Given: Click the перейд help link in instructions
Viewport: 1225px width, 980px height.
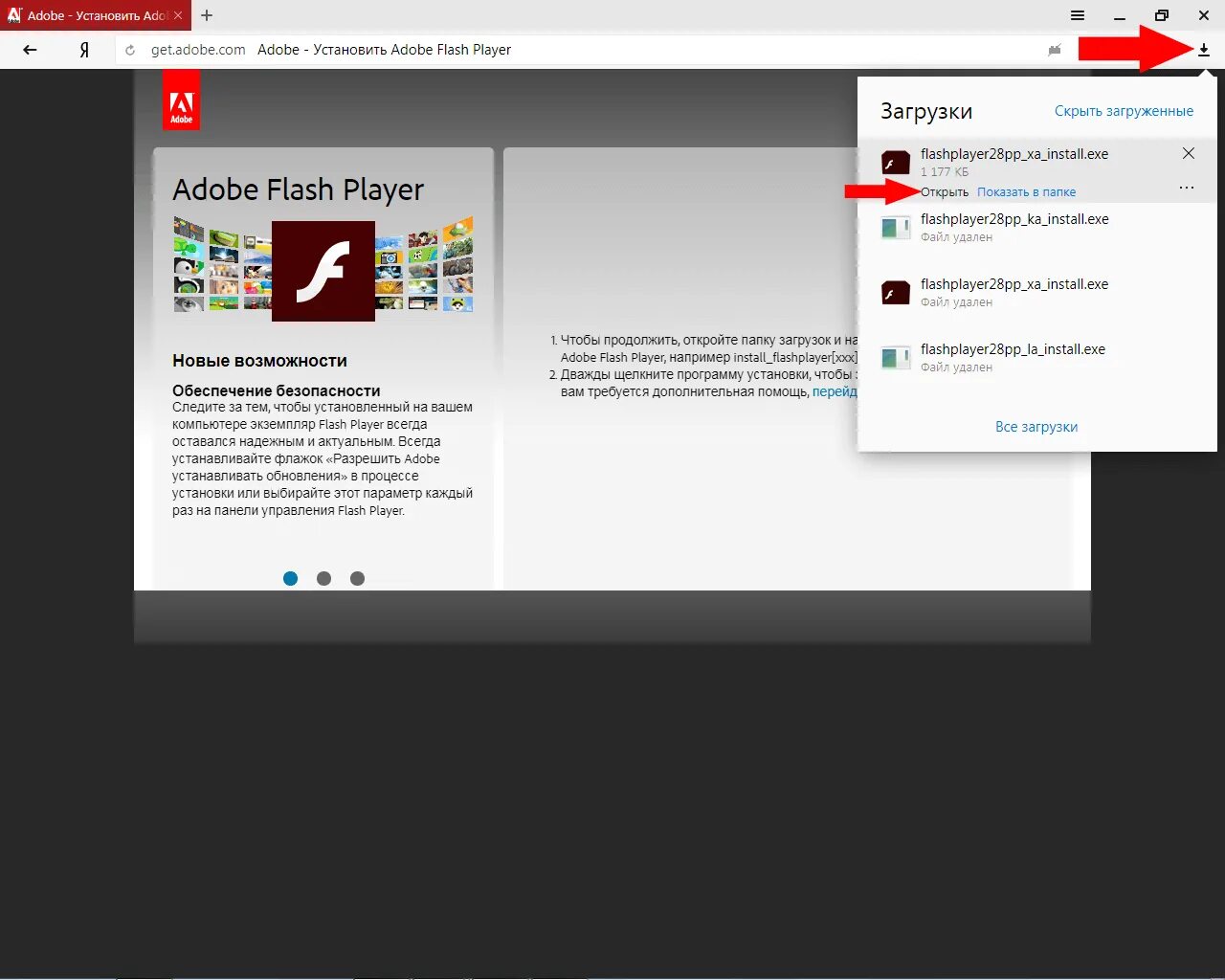Looking at the screenshot, I should click(x=835, y=391).
